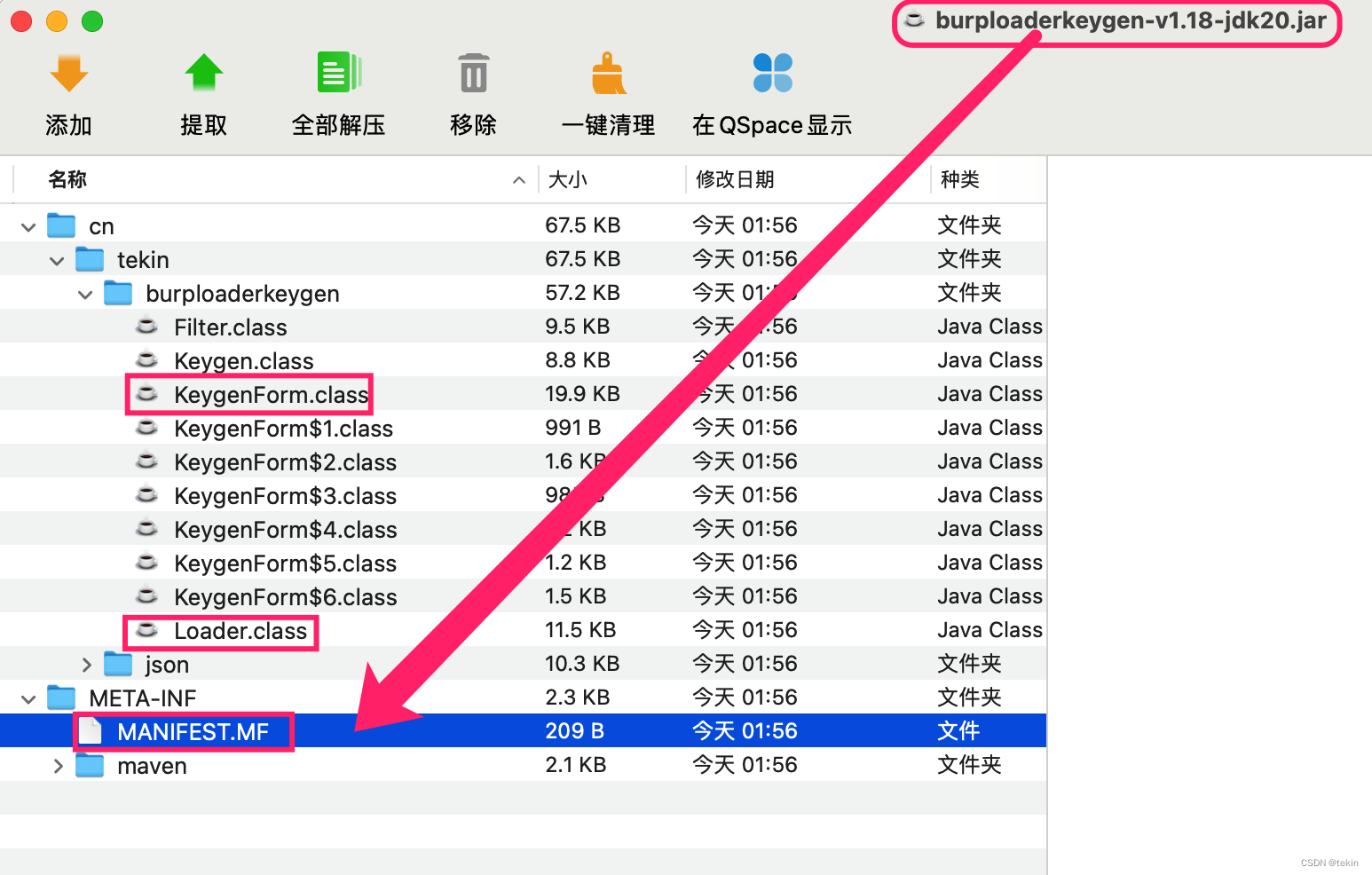Select the KeygenForm$4.class file name
Viewport: 1372px width, 875px height.
(x=286, y=530)
